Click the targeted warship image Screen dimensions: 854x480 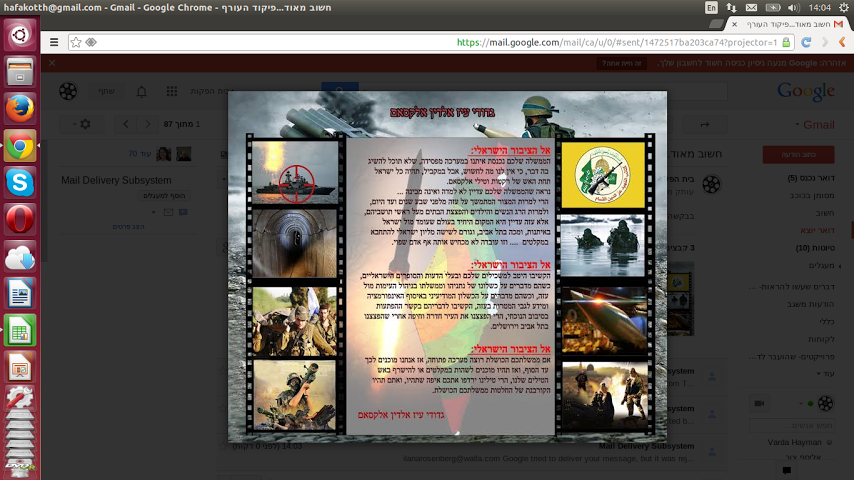click(x=295, y=173)
